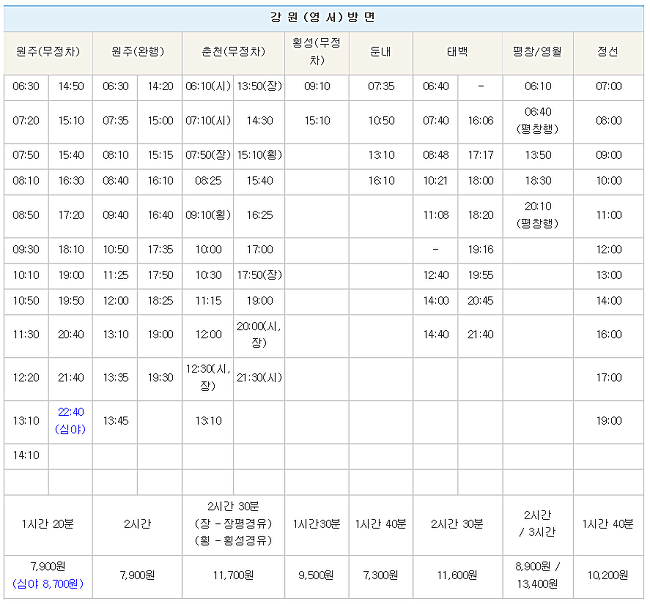Click the 08:25 departure time
650x604 pixels.
(208, 181)
